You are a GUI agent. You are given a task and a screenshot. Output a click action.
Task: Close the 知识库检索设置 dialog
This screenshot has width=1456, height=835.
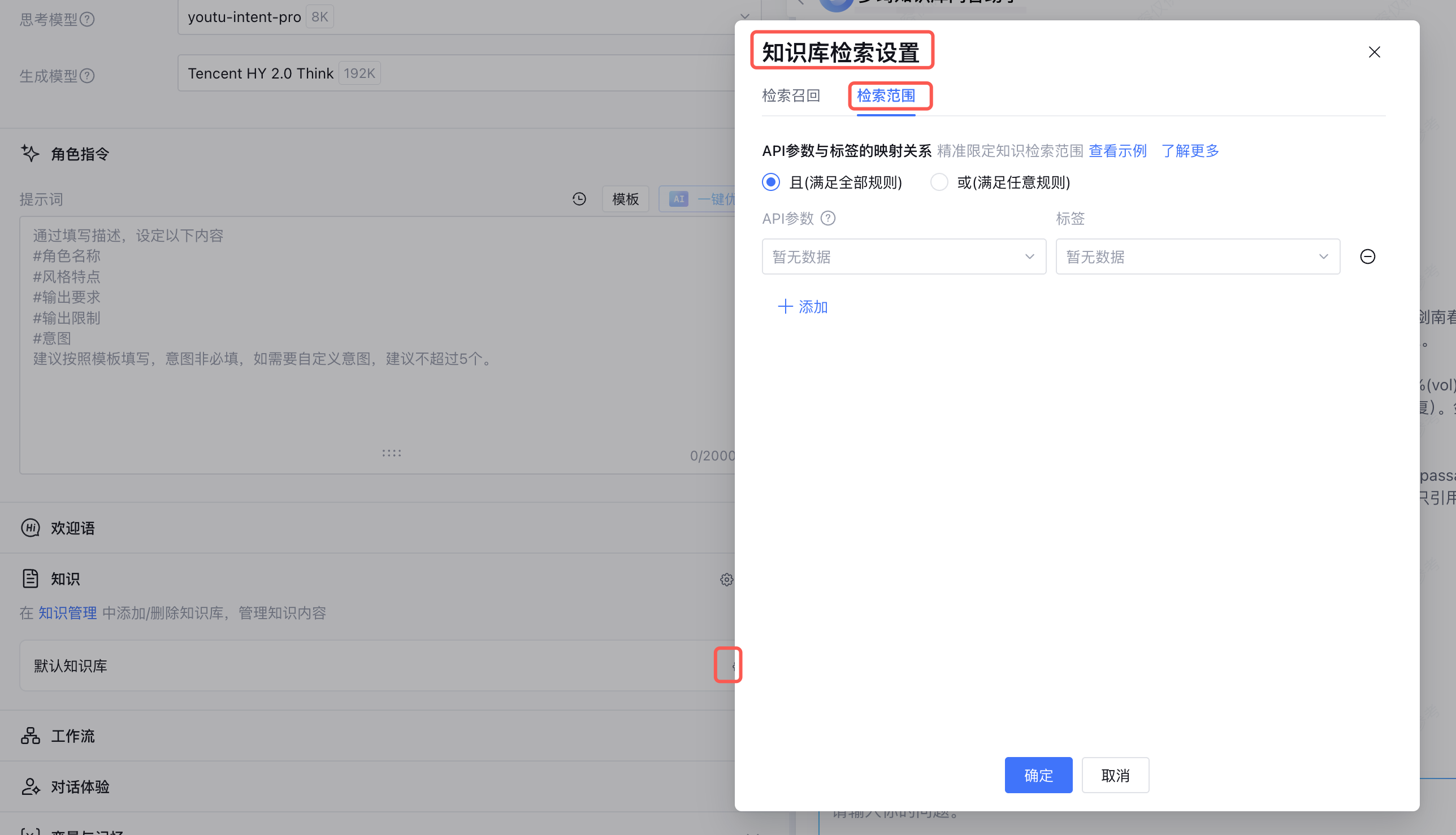[1374, 52]
